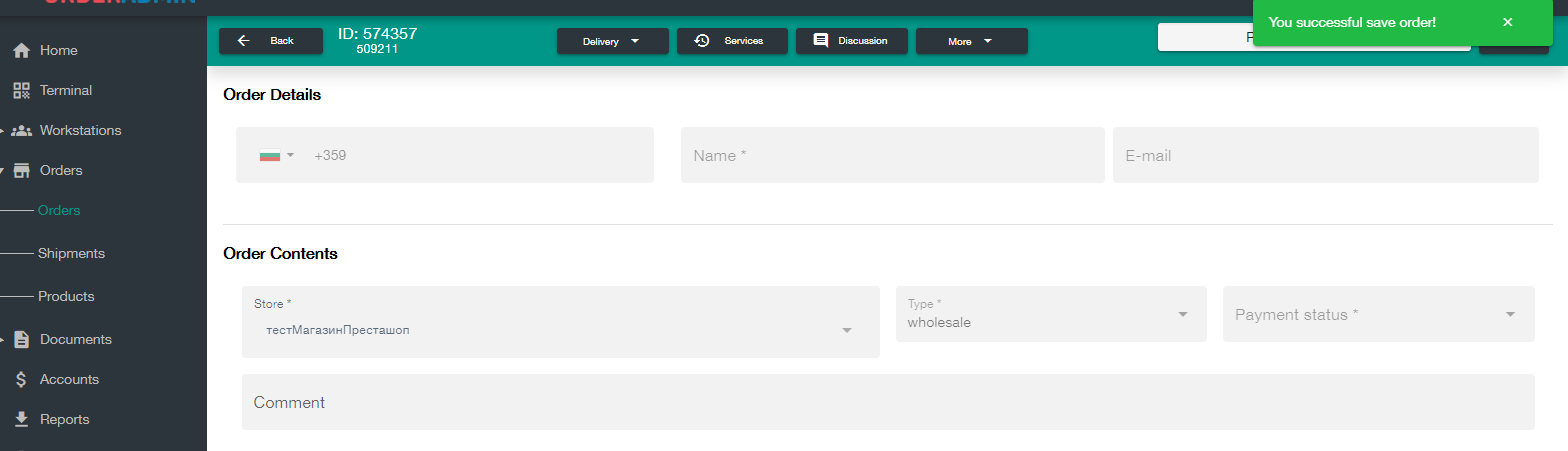Image resolution: width=1568 pixels, height=451 pixels.
Task: Open the More dropdown menu
Action: (x=971, y=41)
